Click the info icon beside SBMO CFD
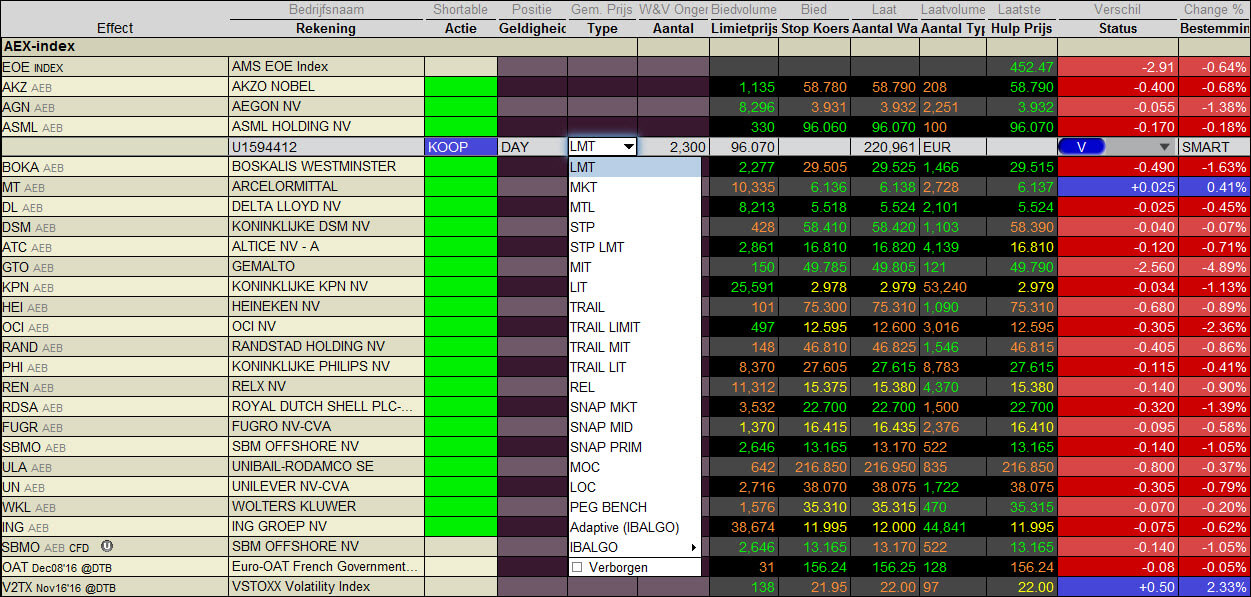This screenshot has width=1251, height=597. [x=107, y=546]
